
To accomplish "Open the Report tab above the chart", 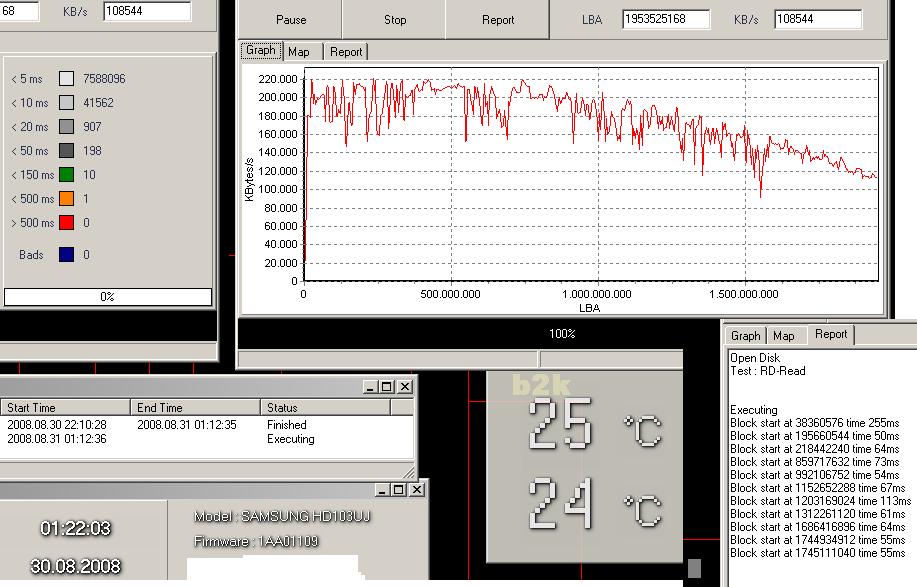I will [346, 52].
